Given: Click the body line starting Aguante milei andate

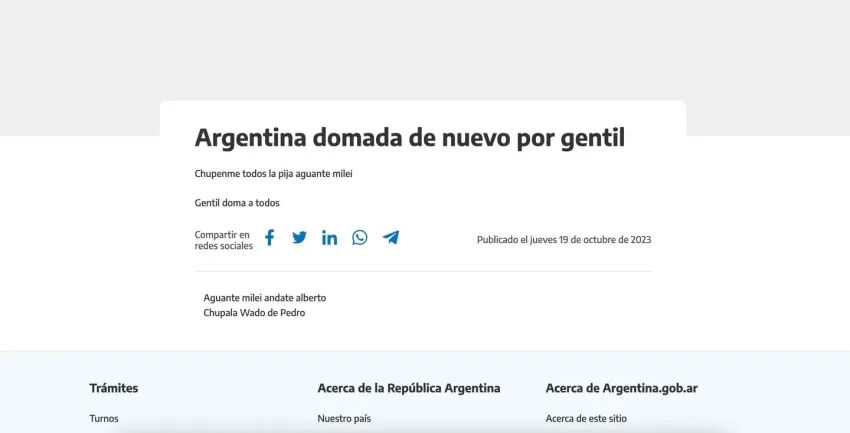Looking at the screenshot, I should tap(264, 298).
